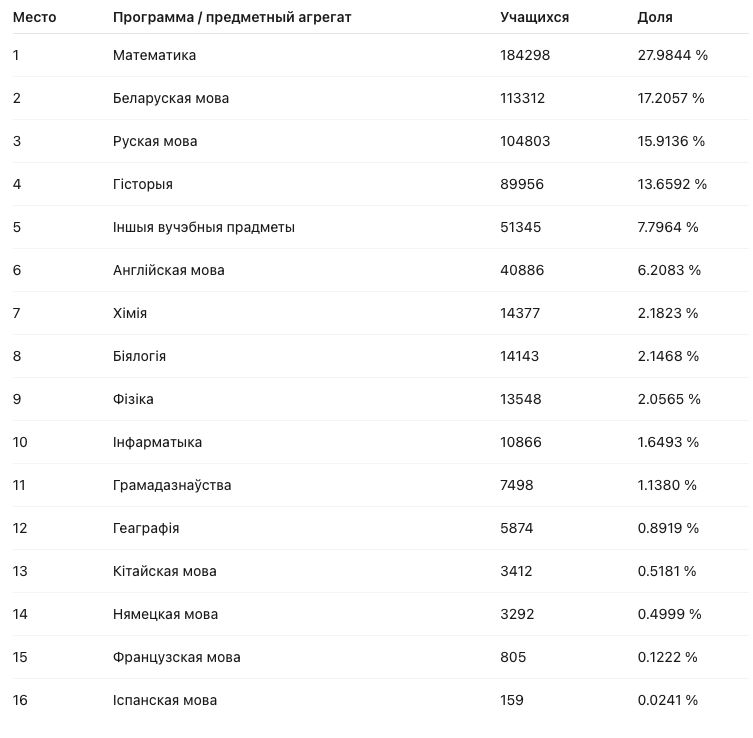Screen dimensions: 753x738
Task: Select the Гісторыя row entry
Action: coord(143,184)
